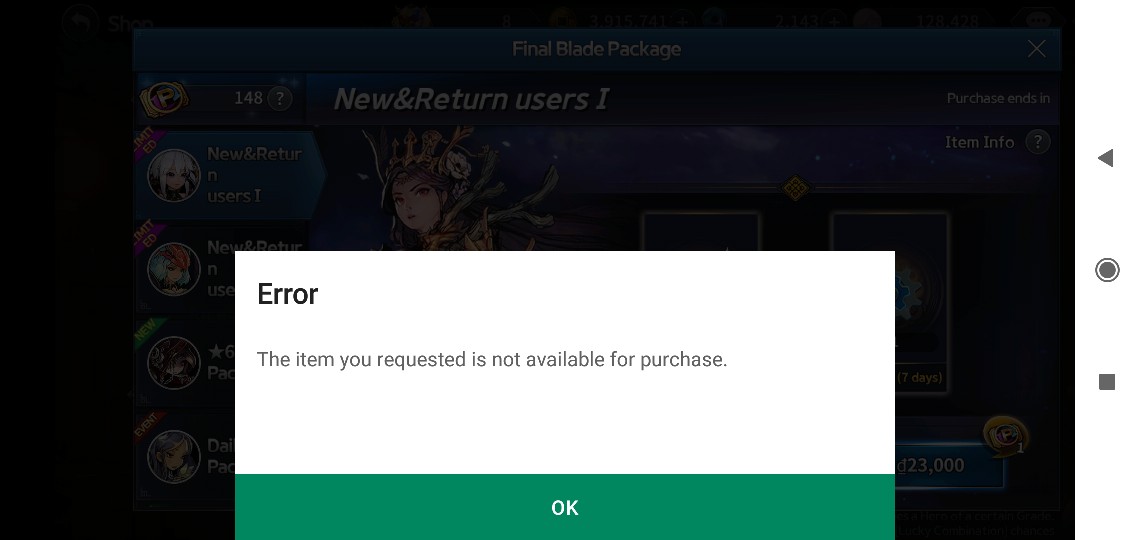This screenshot has width=1140, height=540.
Task: Open the Item Info help icon
Action: 1038,142
